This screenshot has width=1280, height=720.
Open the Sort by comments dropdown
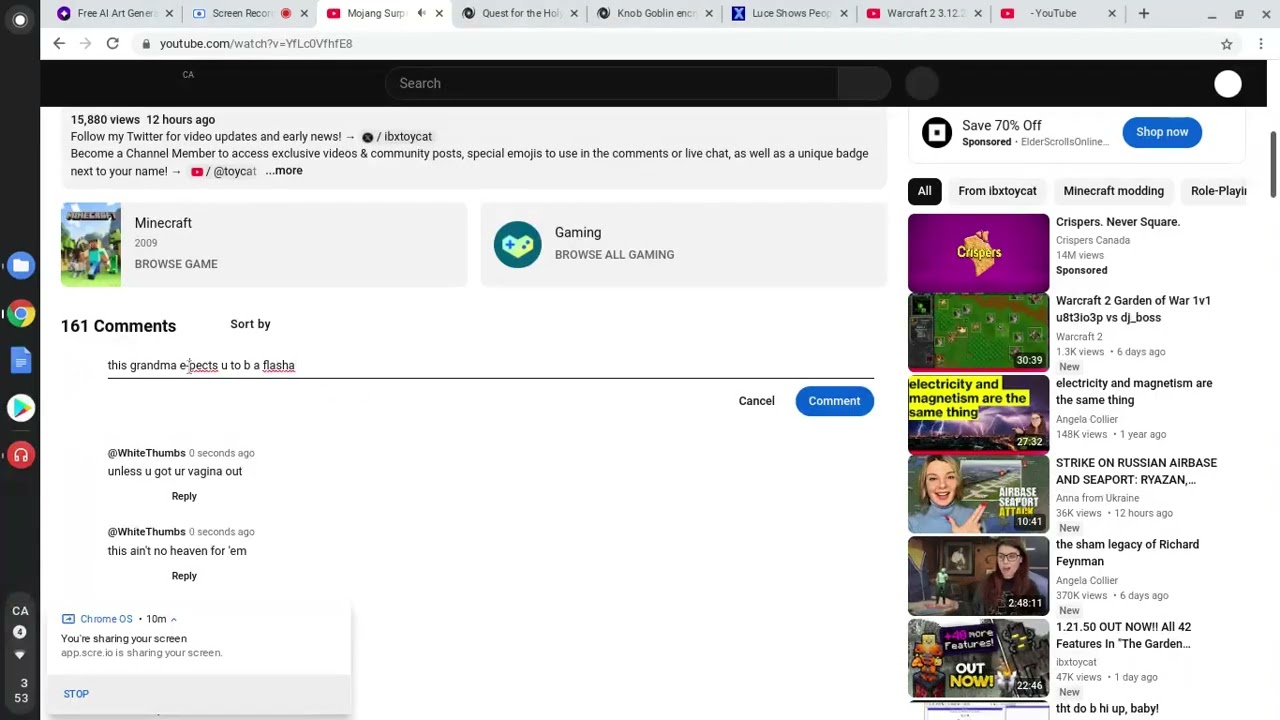coord(250,324)
